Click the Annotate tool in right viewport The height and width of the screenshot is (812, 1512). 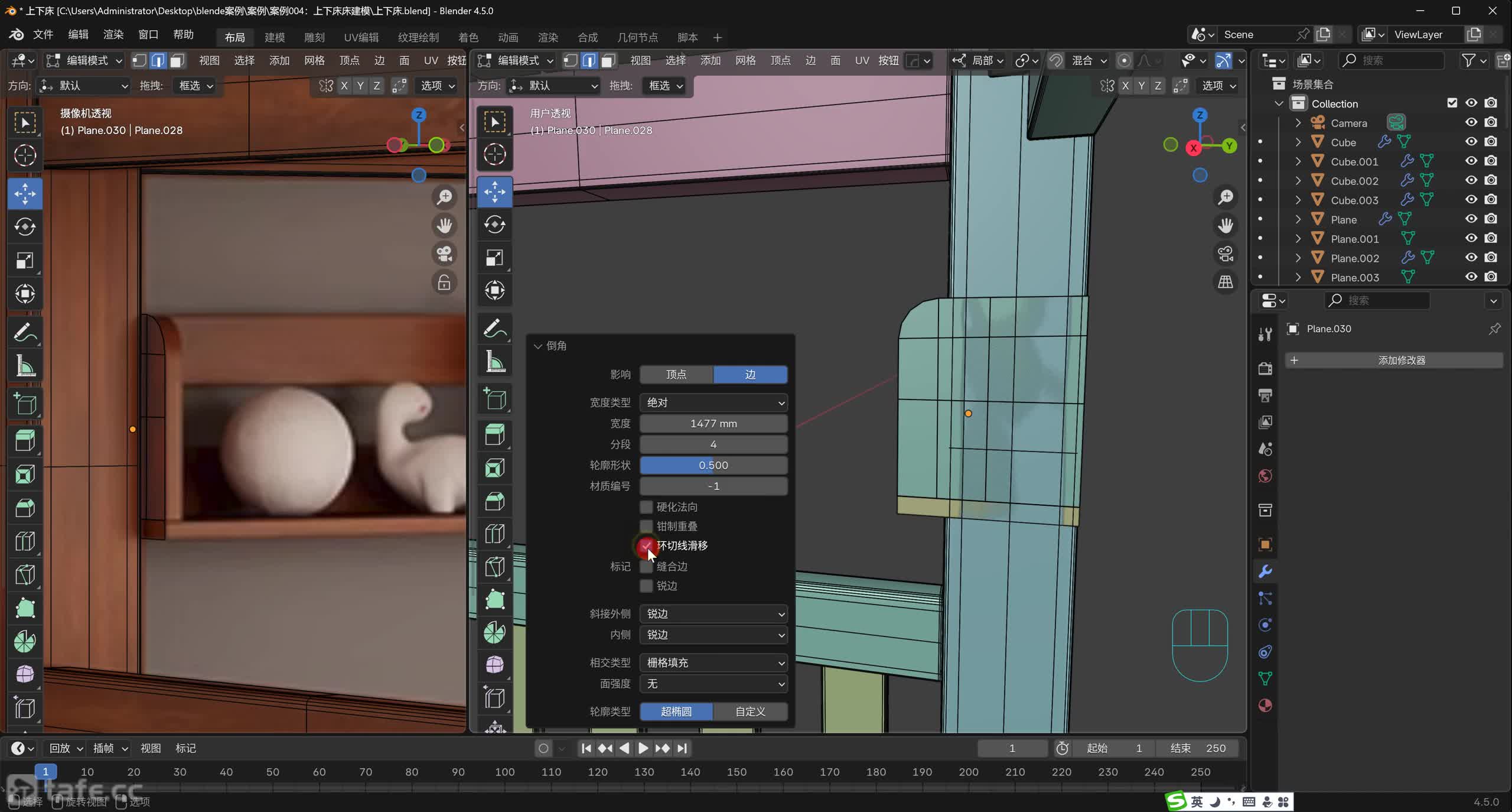[x=494, y=329]
